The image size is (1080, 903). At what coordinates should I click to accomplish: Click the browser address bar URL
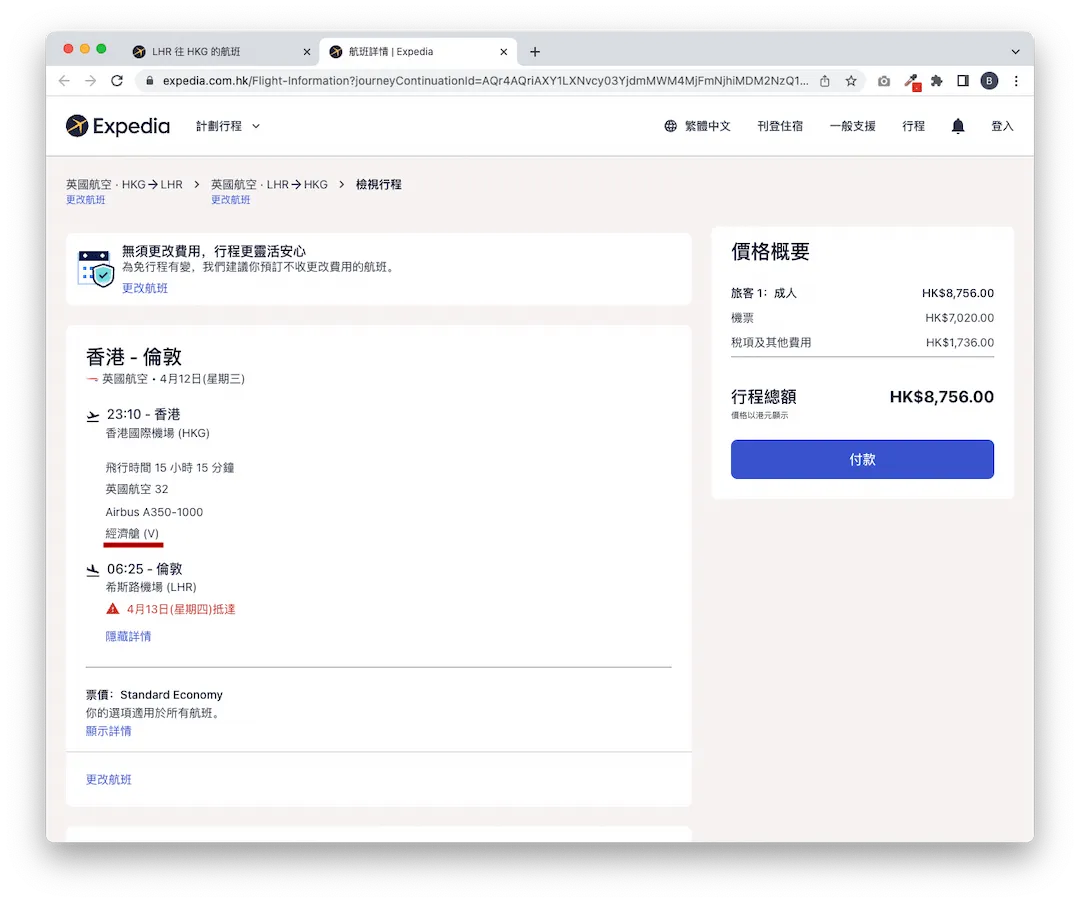coord(486,81)
